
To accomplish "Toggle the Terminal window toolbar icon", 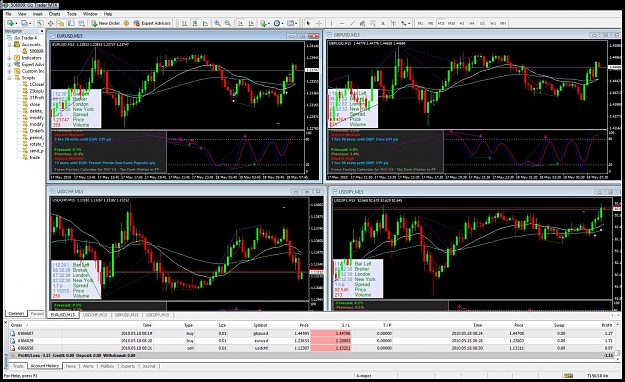I will [x=71, y=24].
